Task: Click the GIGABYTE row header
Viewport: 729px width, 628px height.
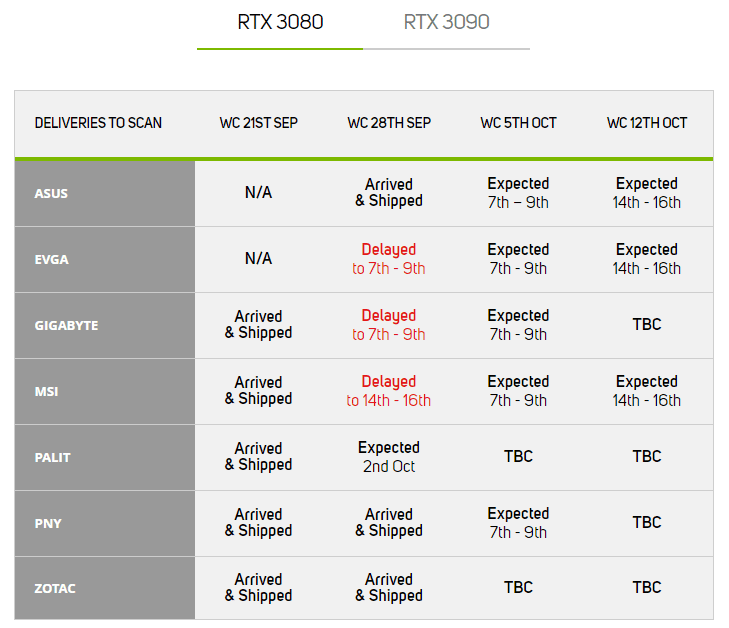Action: pos(66,325)
